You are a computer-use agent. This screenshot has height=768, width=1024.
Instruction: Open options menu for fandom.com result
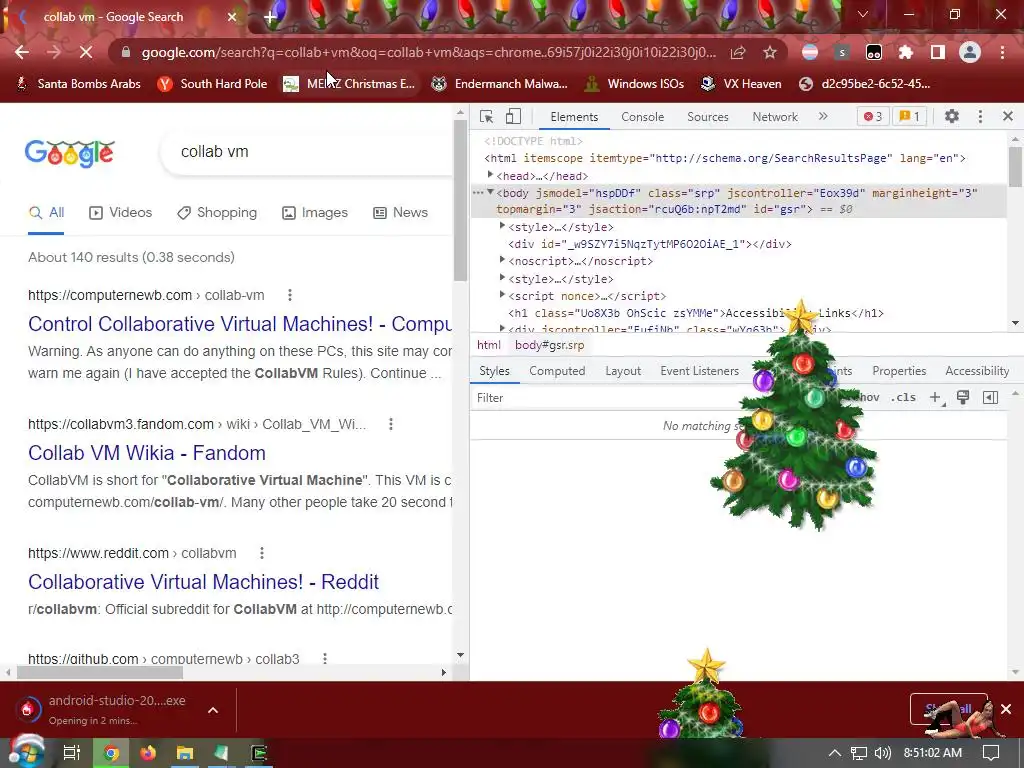click(391, 424)
